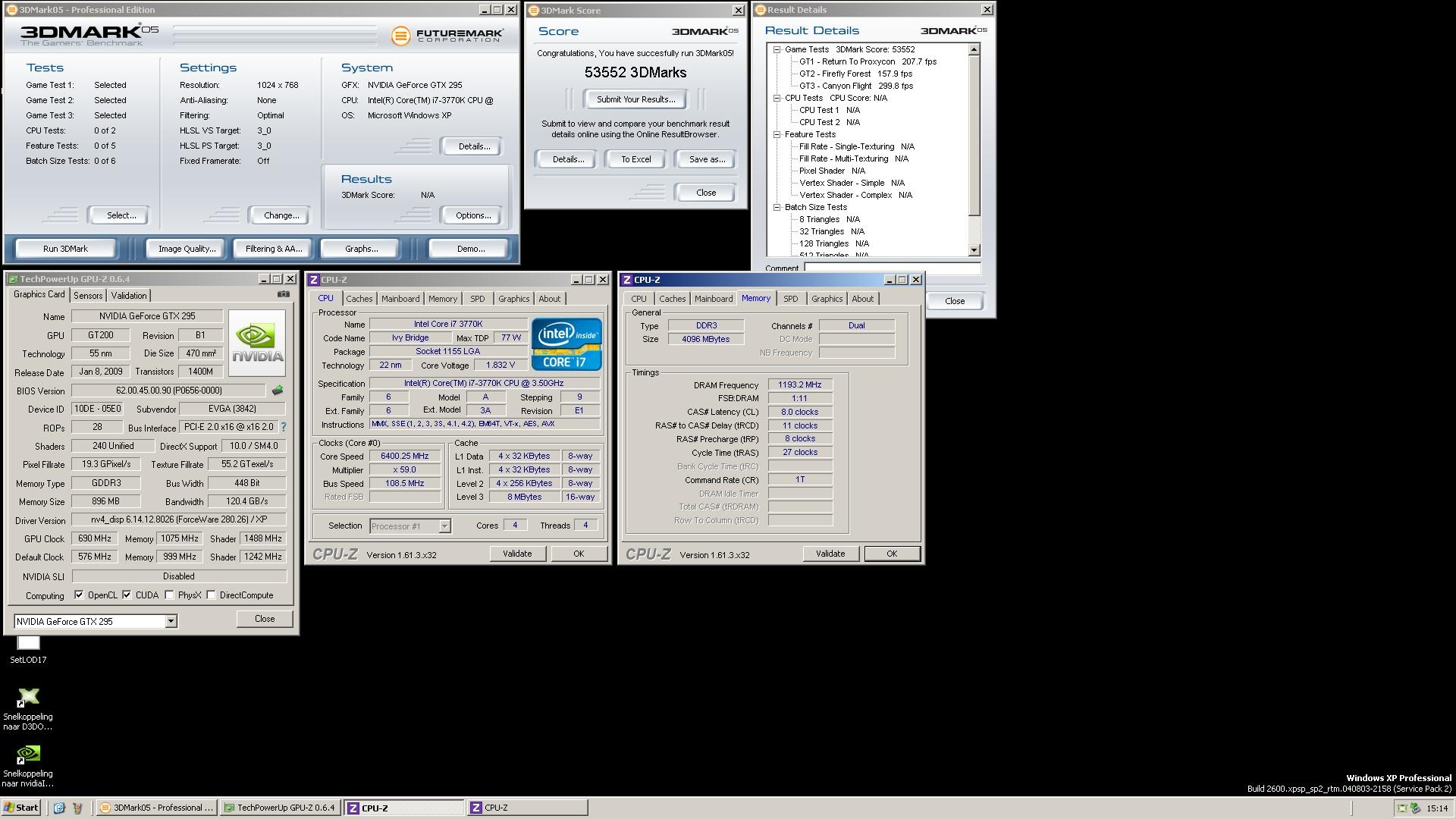The image size is (1456, 819).
Task: Switch to the Sensors tab in GPU-Z
Action: 88,296
